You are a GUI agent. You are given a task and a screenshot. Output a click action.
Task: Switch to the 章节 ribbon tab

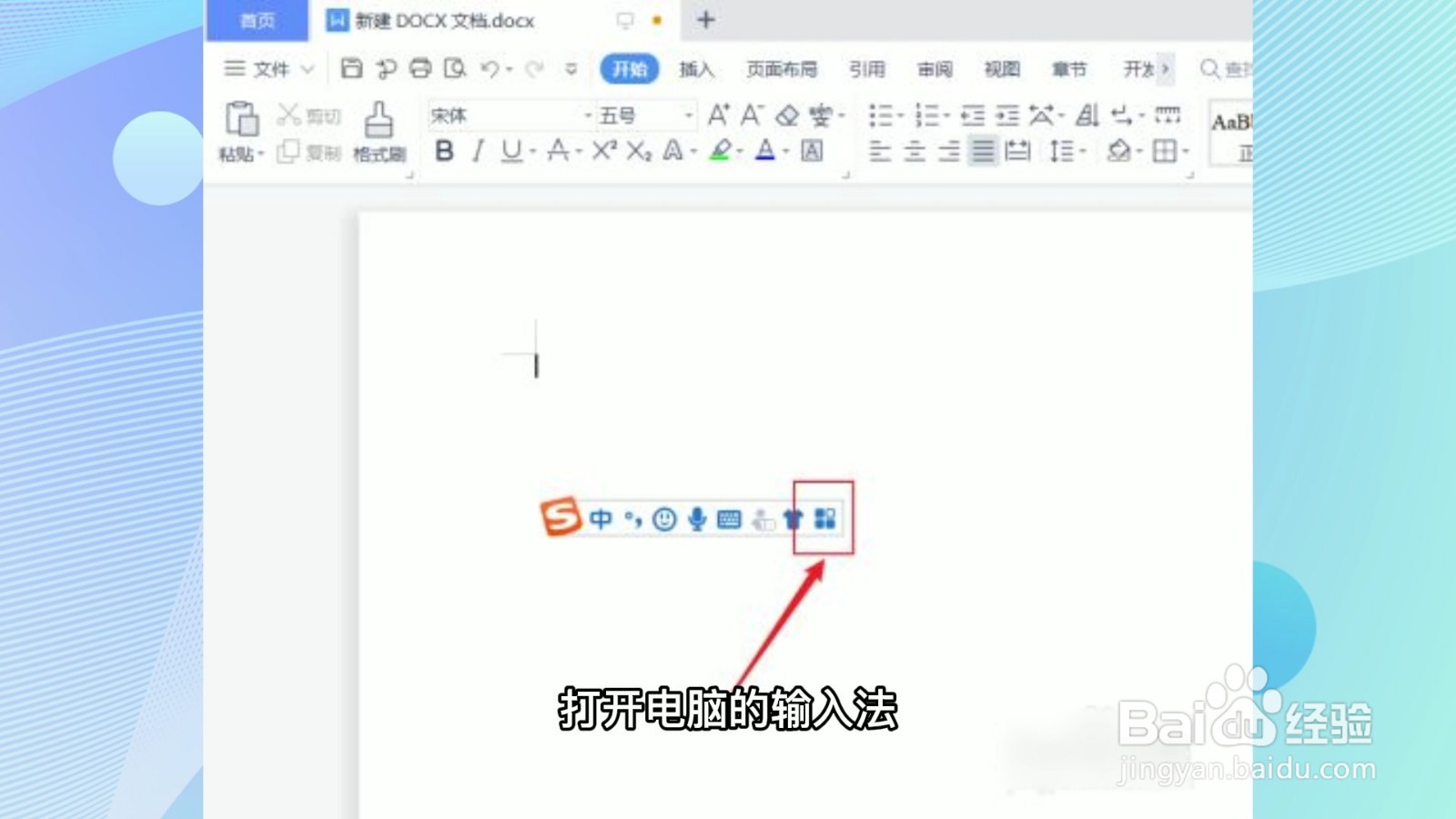1069,69
